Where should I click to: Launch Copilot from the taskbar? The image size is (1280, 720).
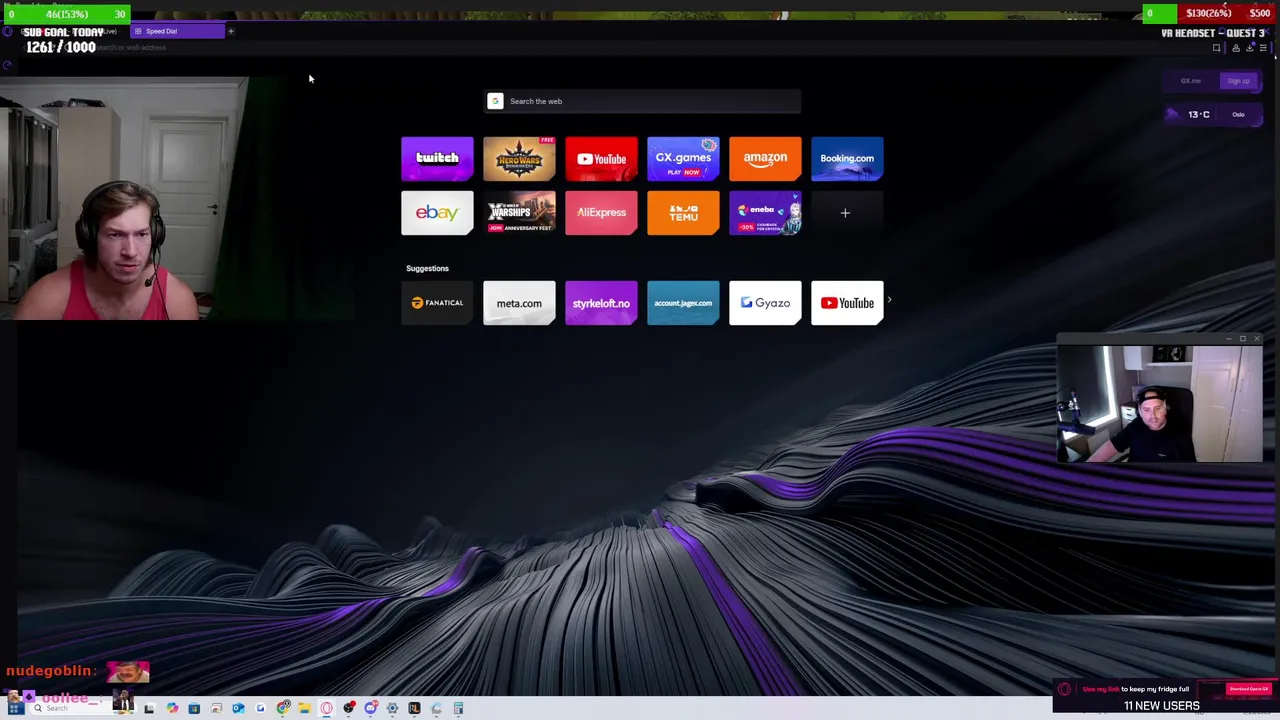(172, 708)
